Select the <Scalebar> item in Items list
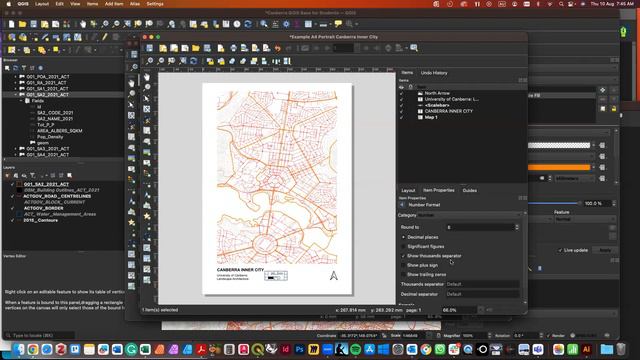Screen dimensions: 640x360 437,105
